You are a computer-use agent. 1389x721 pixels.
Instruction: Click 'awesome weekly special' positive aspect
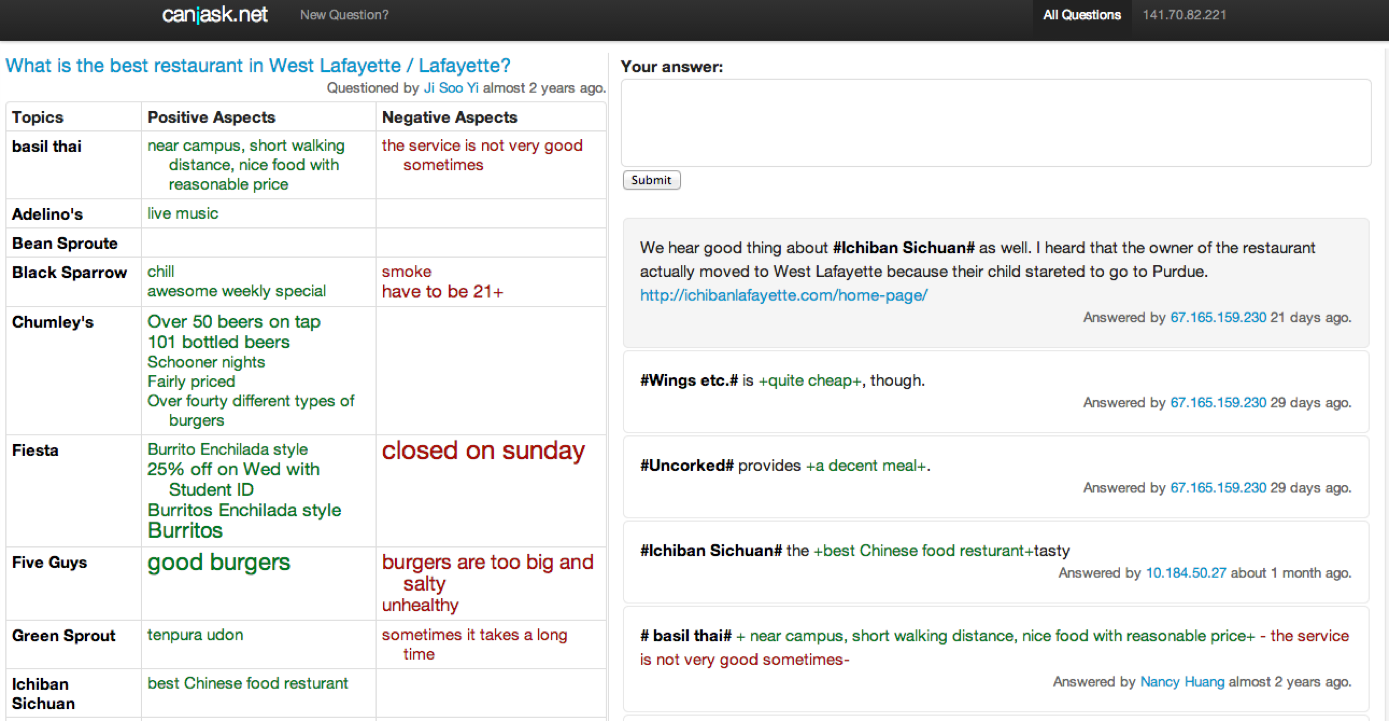237,291
